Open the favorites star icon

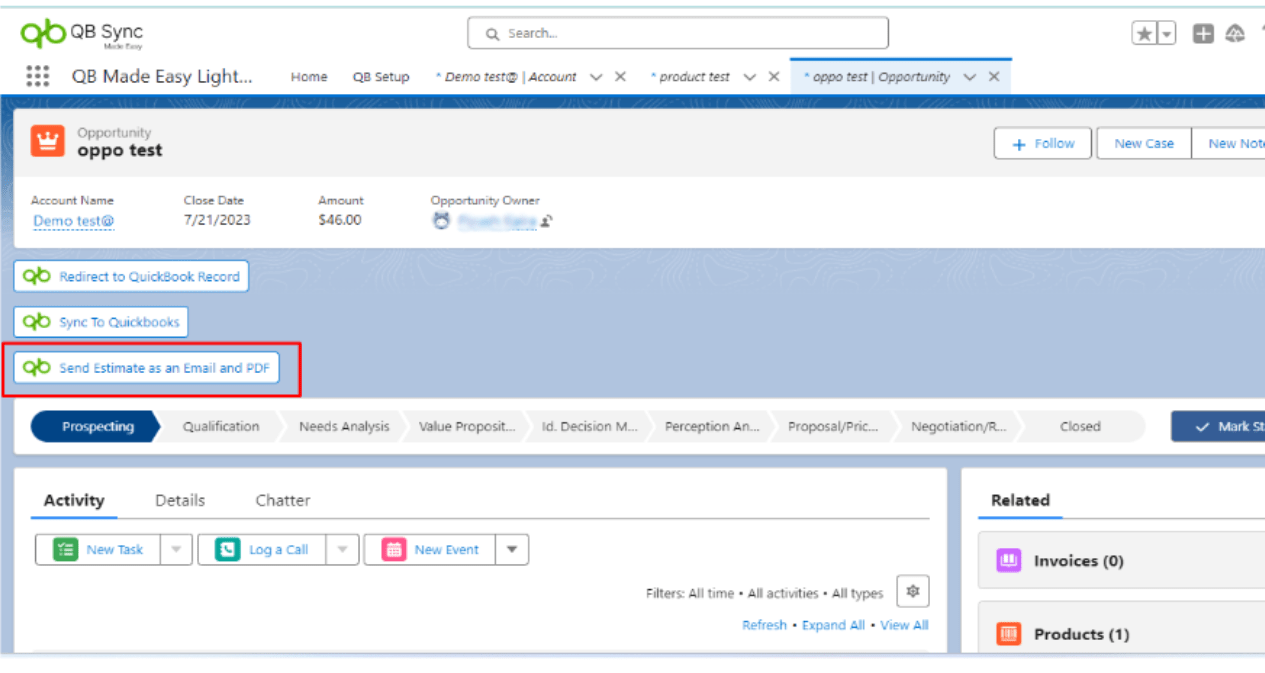[x=1144, y=33]
